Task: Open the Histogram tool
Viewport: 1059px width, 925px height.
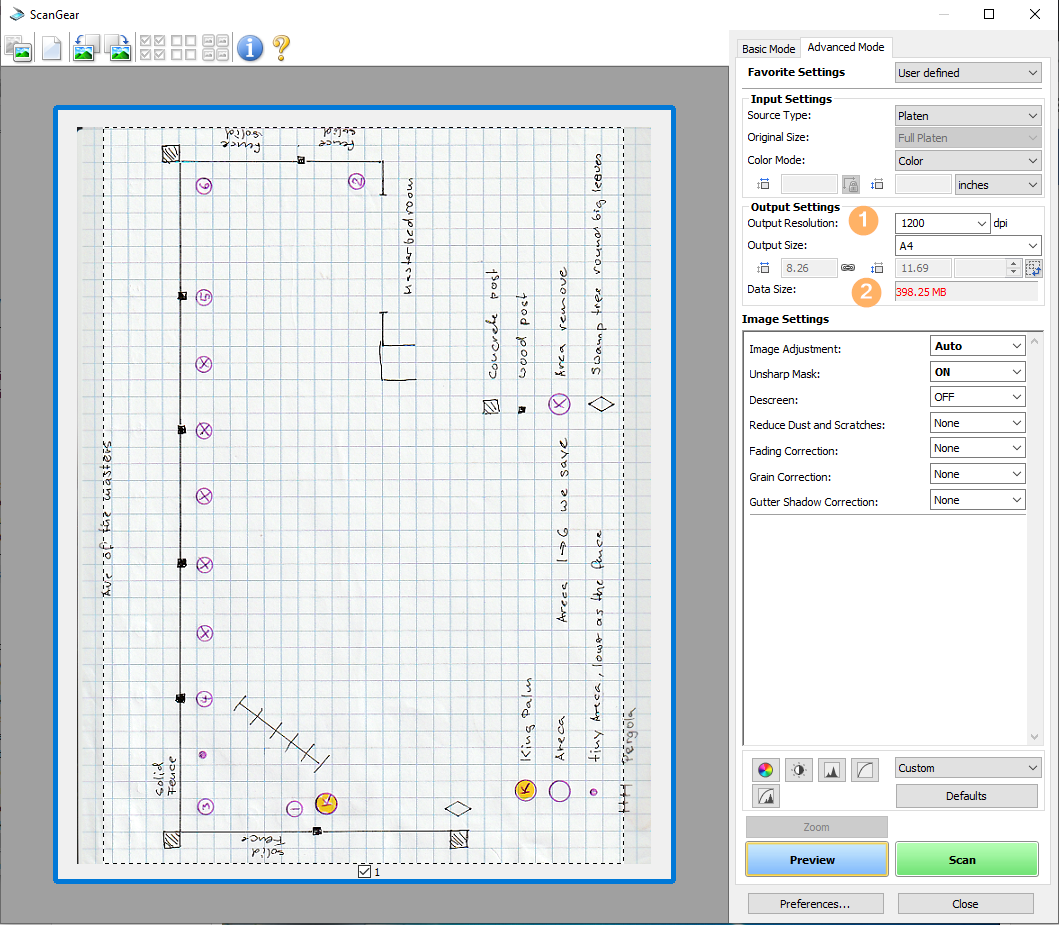Action: [x=831, y=770]
